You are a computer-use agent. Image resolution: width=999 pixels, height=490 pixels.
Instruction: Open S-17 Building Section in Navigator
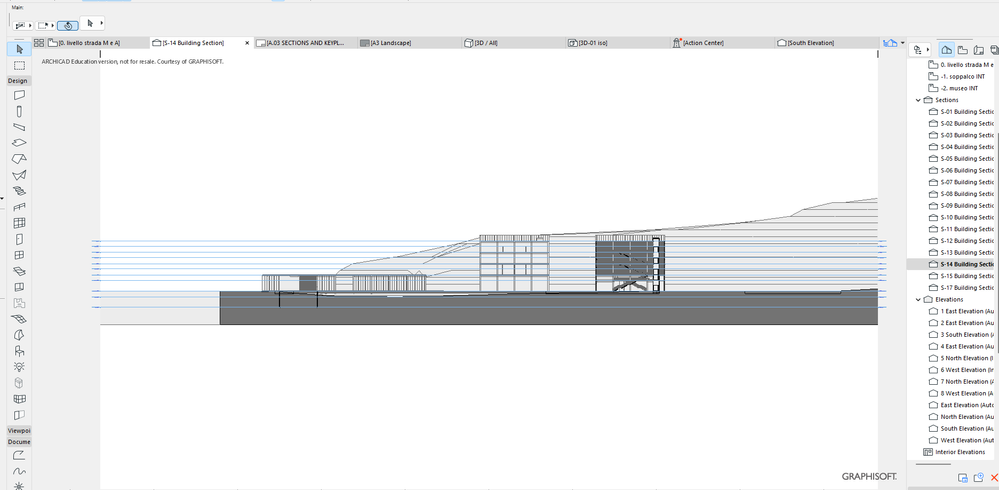(x=961, y=288)
